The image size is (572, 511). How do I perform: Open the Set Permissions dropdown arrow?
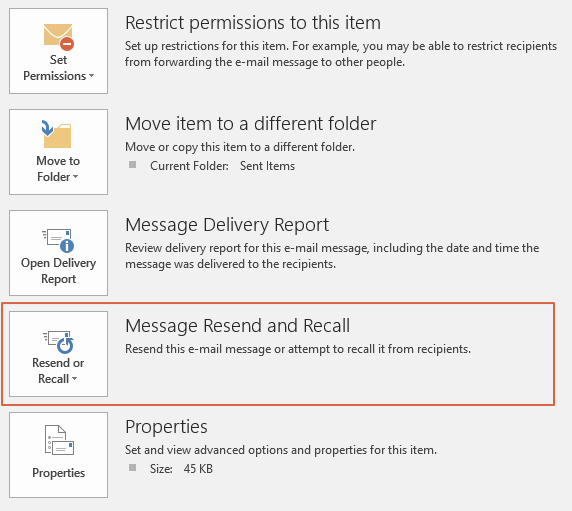point(92,76)
